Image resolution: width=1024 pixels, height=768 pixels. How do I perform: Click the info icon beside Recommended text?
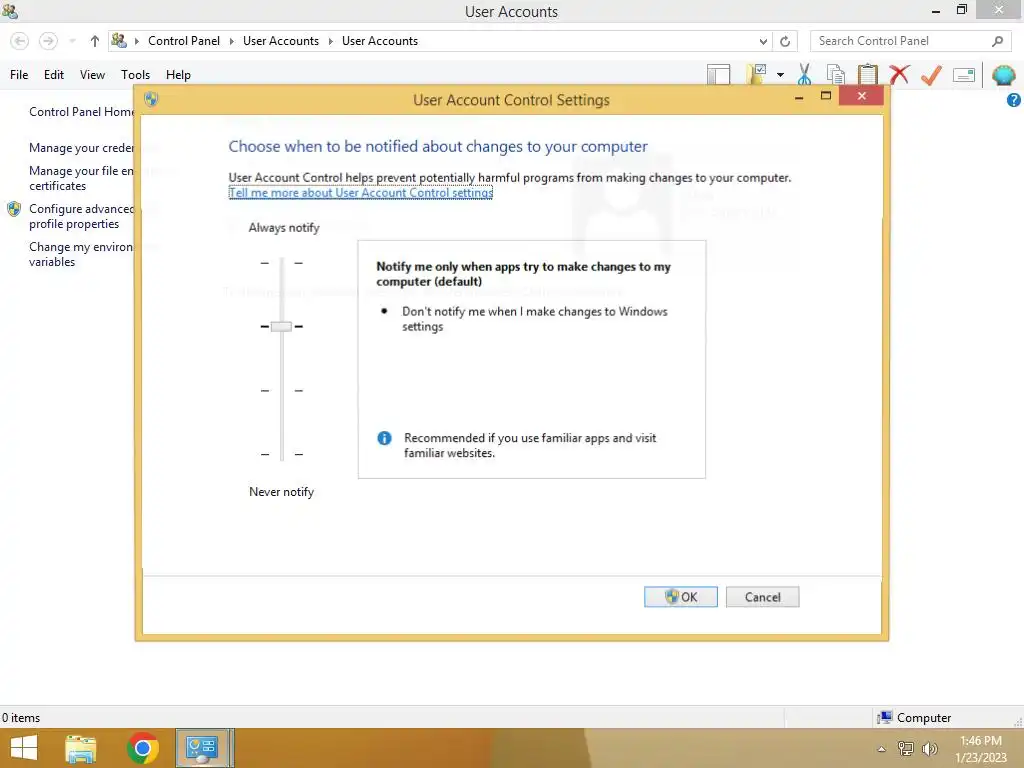click(385, 438)
